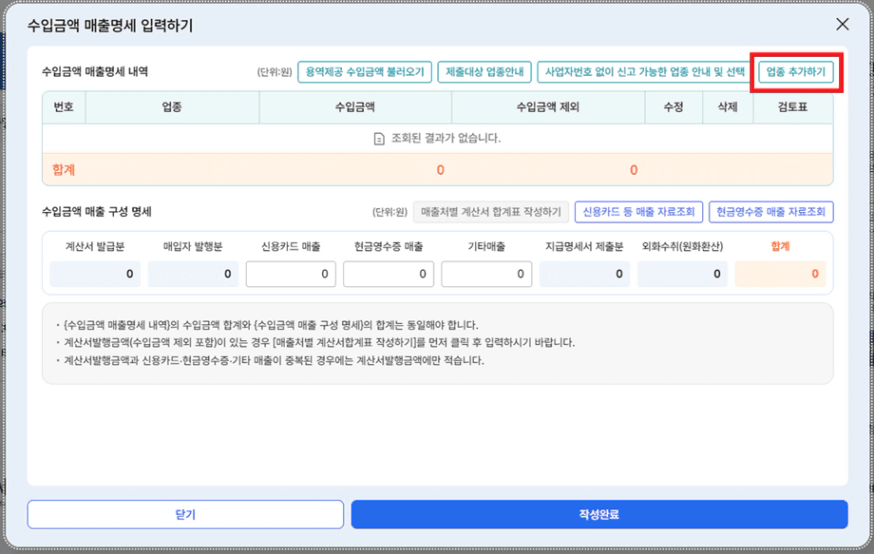Click the 업종 column header
The width and height of the screenshot is (874, 554).
[x=171, y=107]
